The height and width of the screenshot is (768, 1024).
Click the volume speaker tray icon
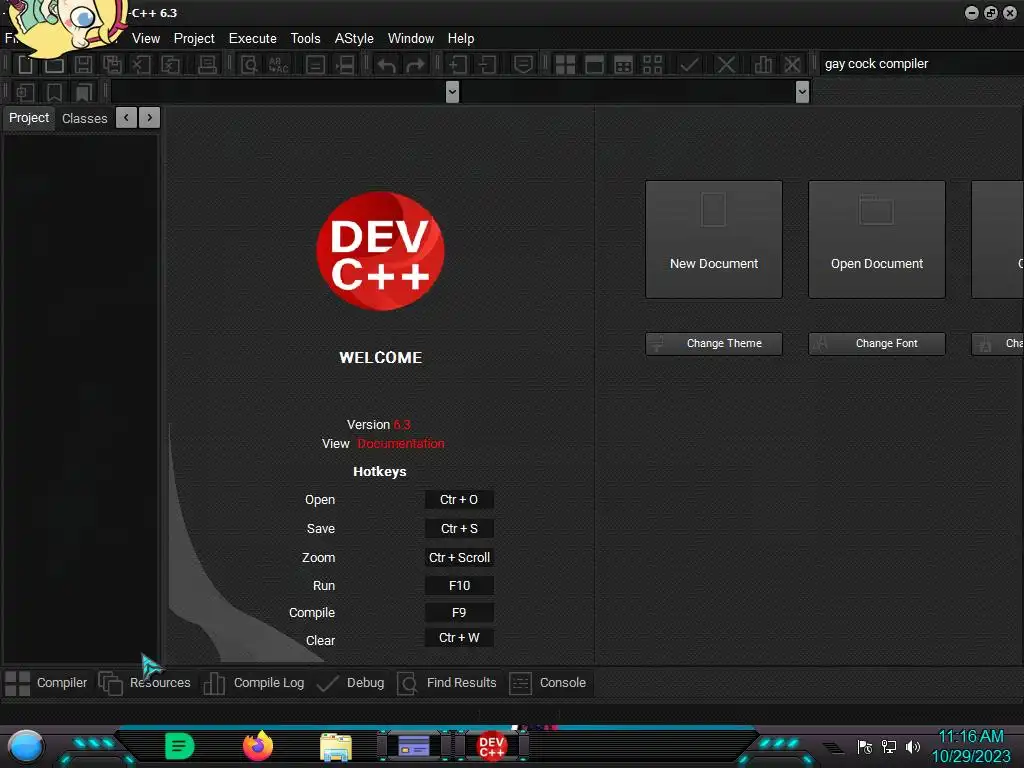point(913,747)
